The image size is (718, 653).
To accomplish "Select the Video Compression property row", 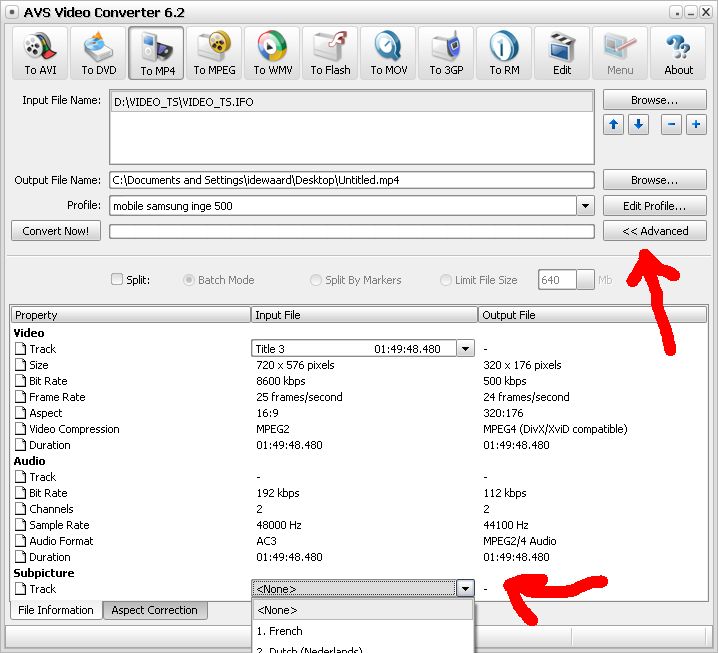I will coord(359,429).
